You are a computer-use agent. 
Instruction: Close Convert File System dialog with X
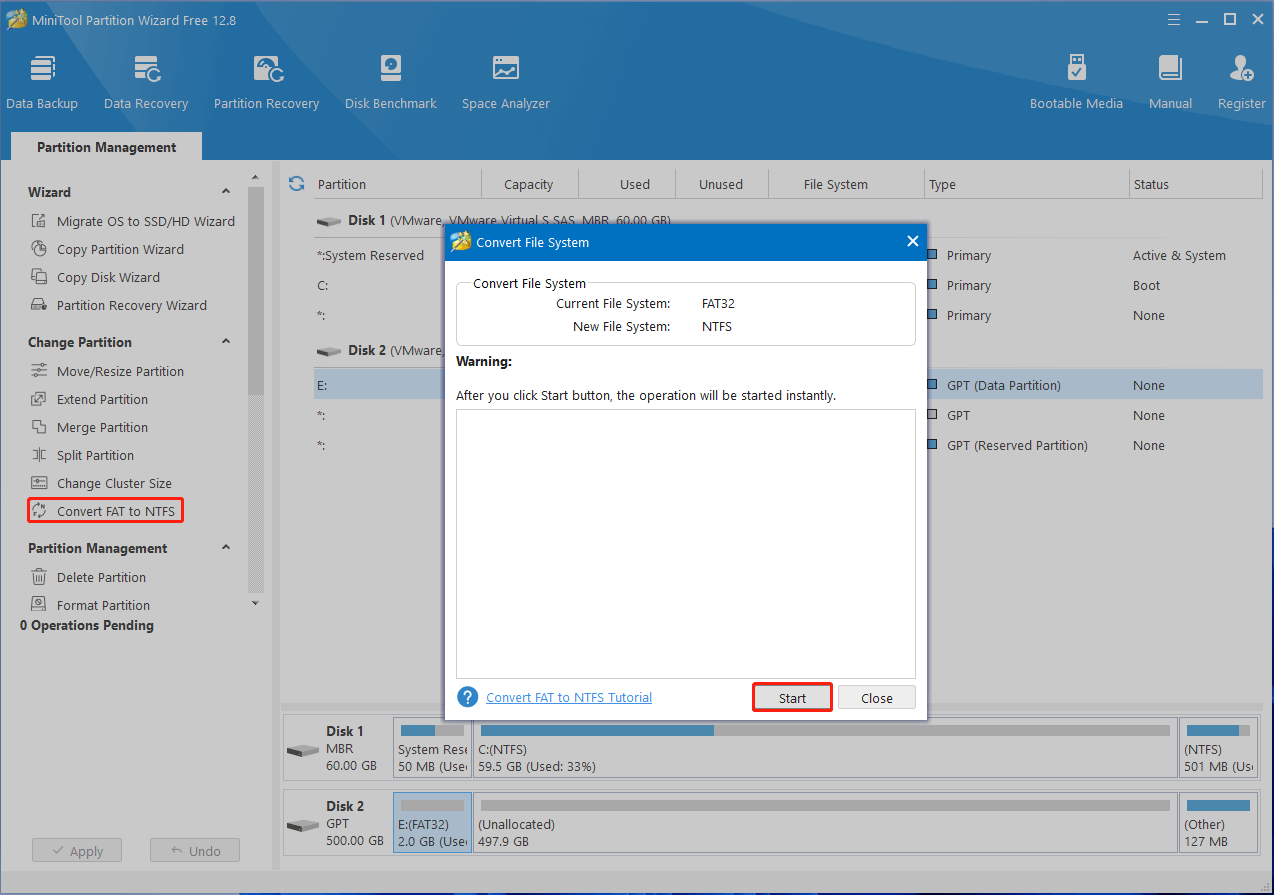point(912,241)
